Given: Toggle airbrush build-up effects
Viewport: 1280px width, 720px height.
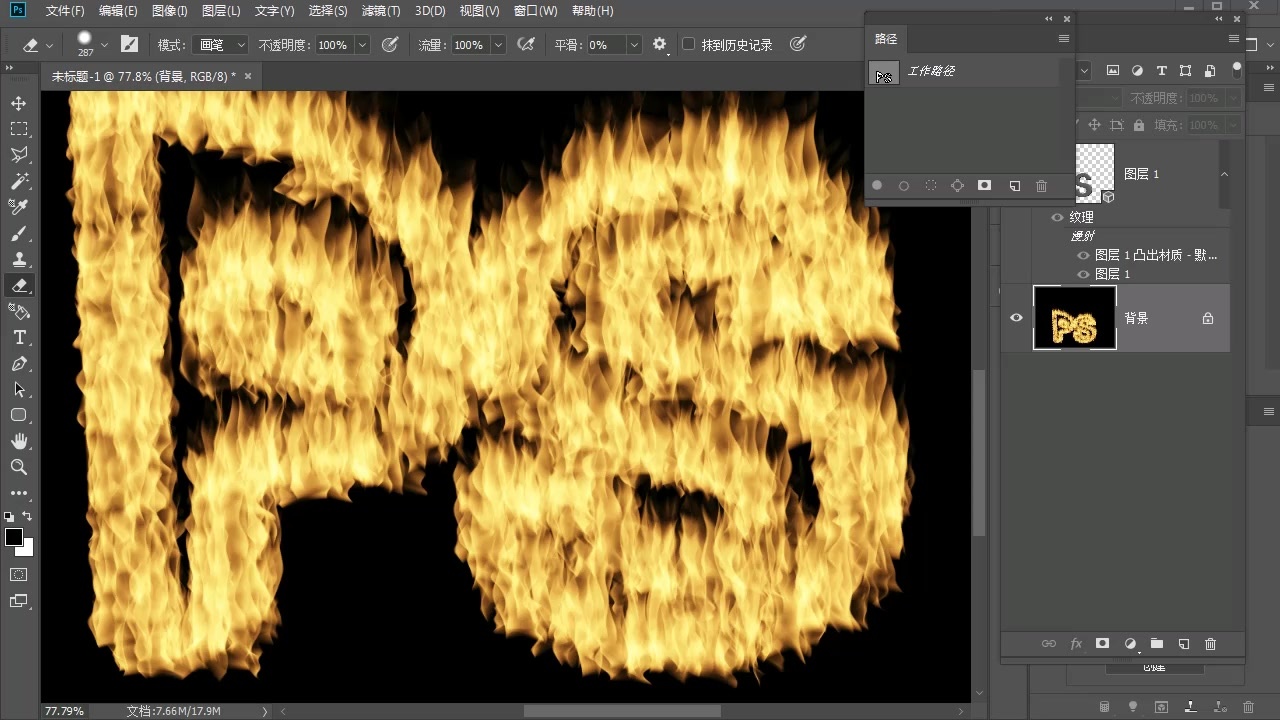Looking at the screenshot, I should [526, 44].
